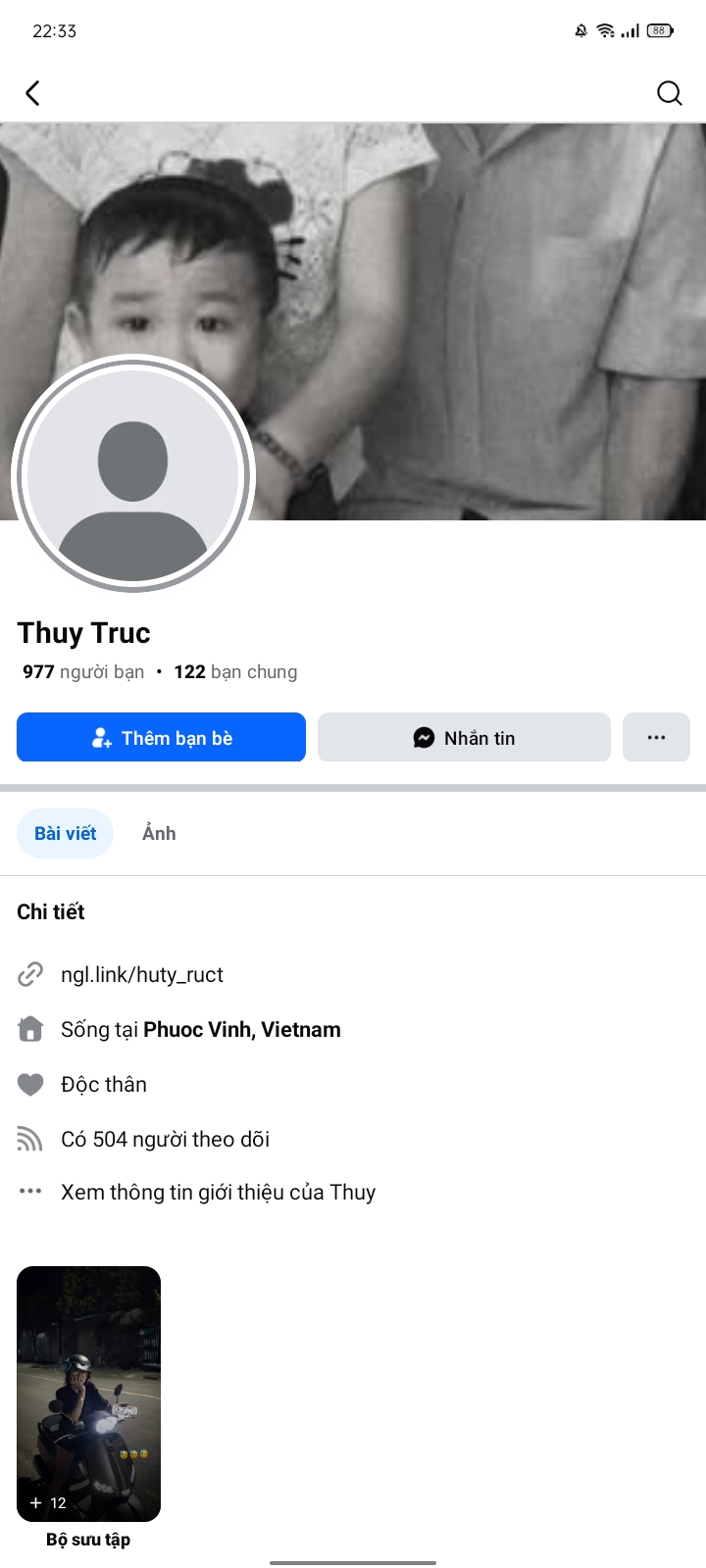
Task: Tap the back arrow icon
Action: click(x=32, y=93)
